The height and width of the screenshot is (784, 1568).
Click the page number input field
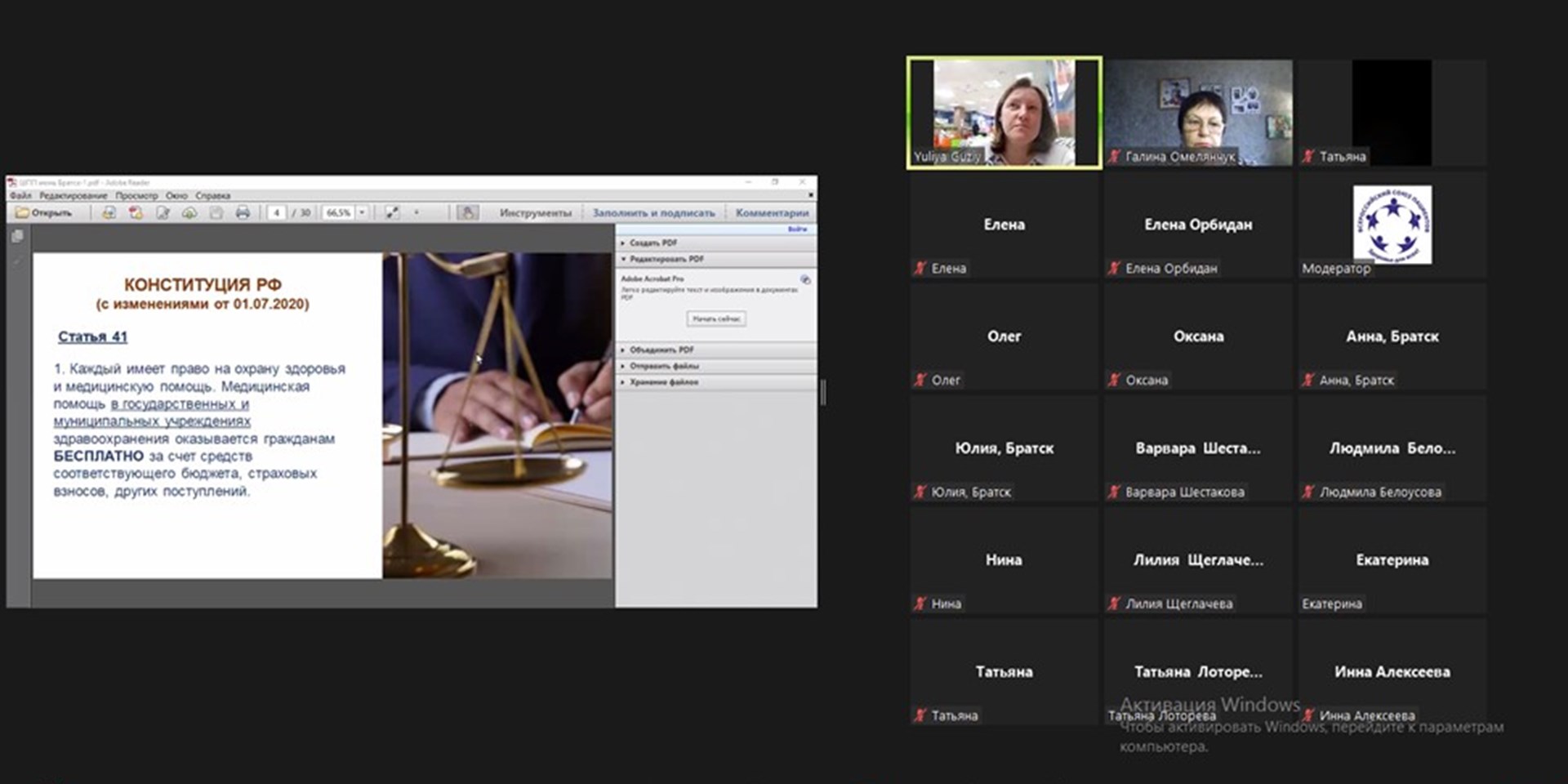pos(277,213)
